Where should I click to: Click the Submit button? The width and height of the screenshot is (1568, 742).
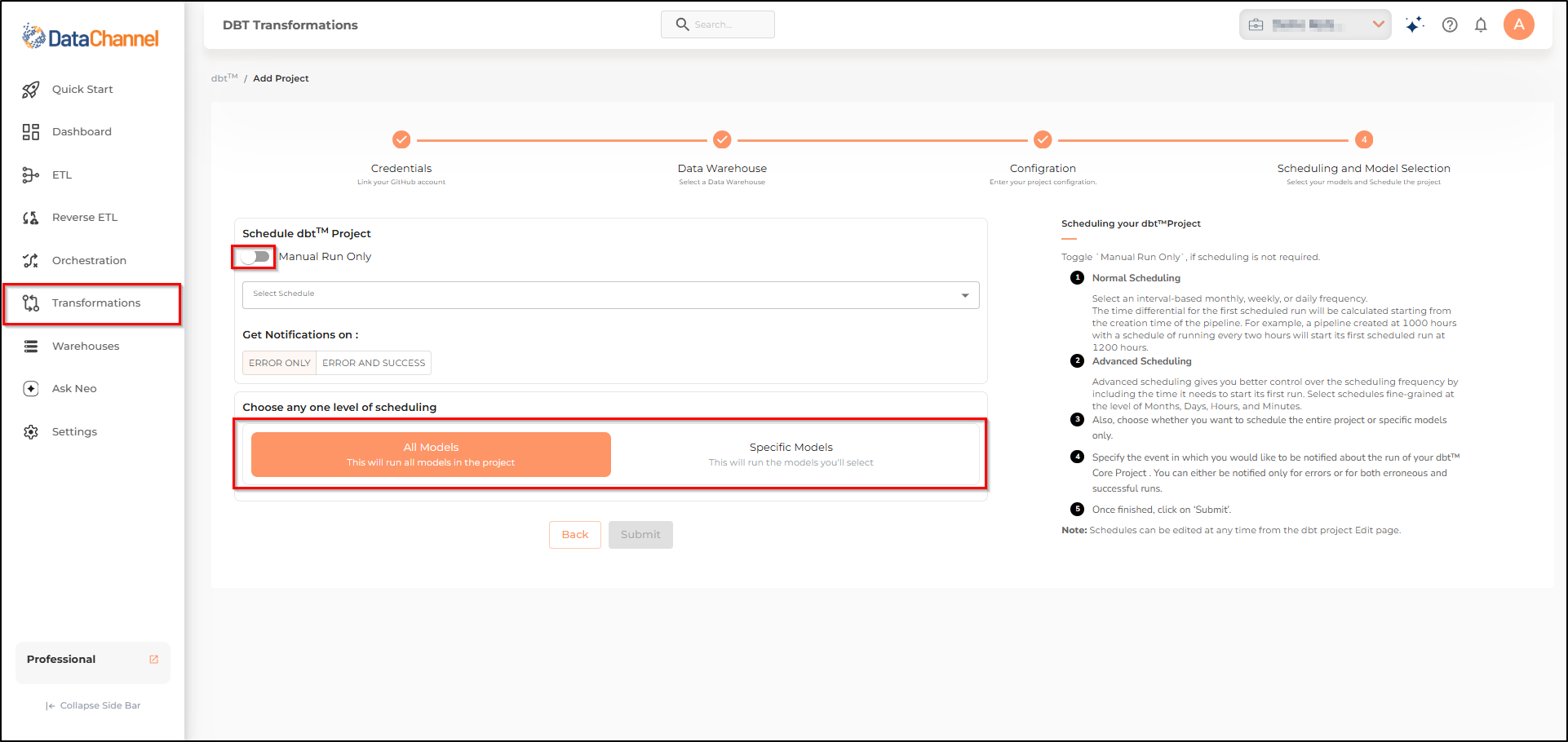point(640,535)
